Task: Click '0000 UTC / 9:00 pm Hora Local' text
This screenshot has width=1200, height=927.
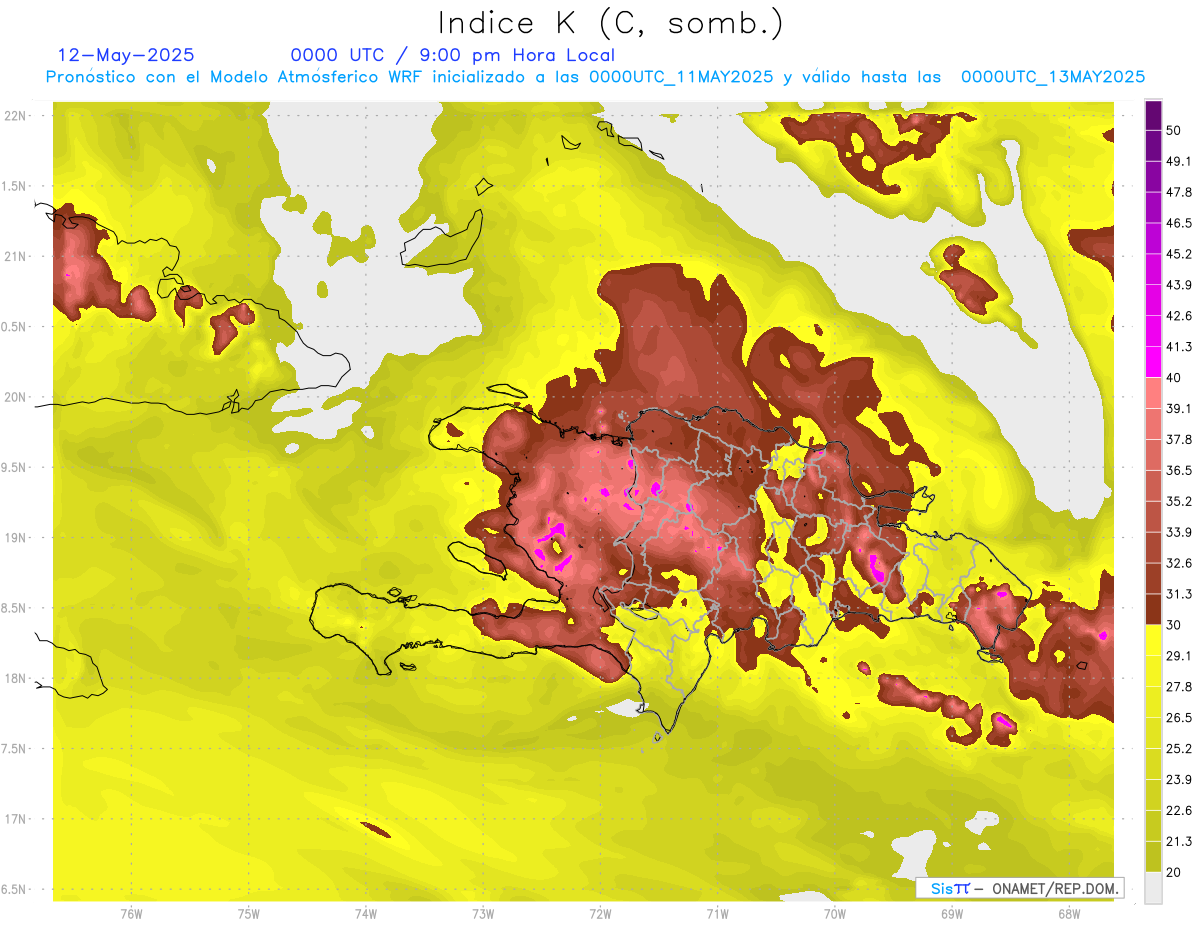Action: point(453,55)
